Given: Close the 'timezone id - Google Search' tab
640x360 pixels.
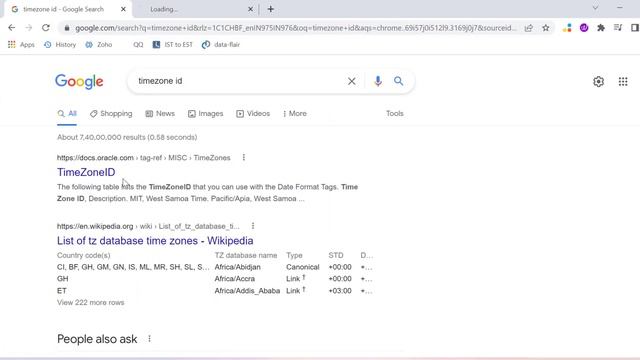Looking at the screenshot, I should click(x=123, y=9).
